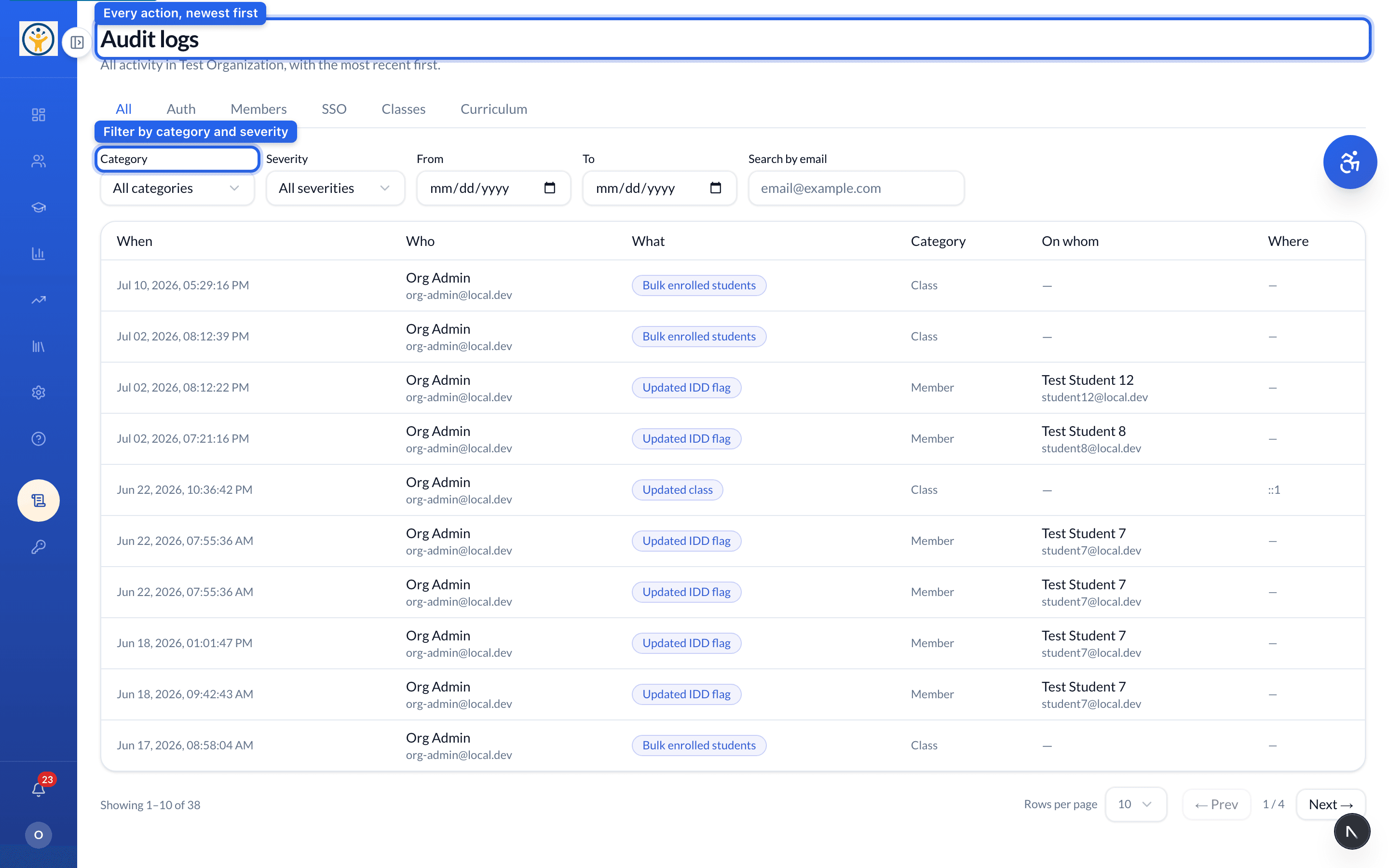Select the audit logs scroll icon
The width and height of the screenshot is (1389, 868).
39,501
